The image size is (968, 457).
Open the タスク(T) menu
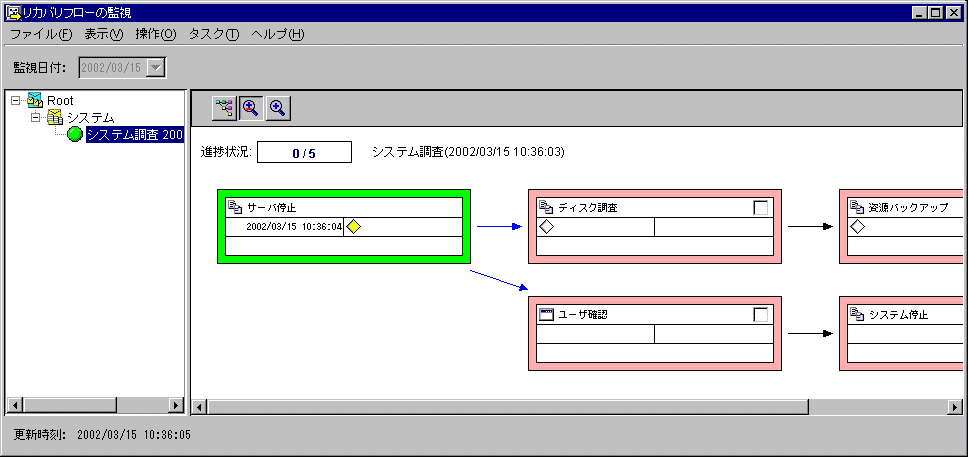click(x=214, y=35)
